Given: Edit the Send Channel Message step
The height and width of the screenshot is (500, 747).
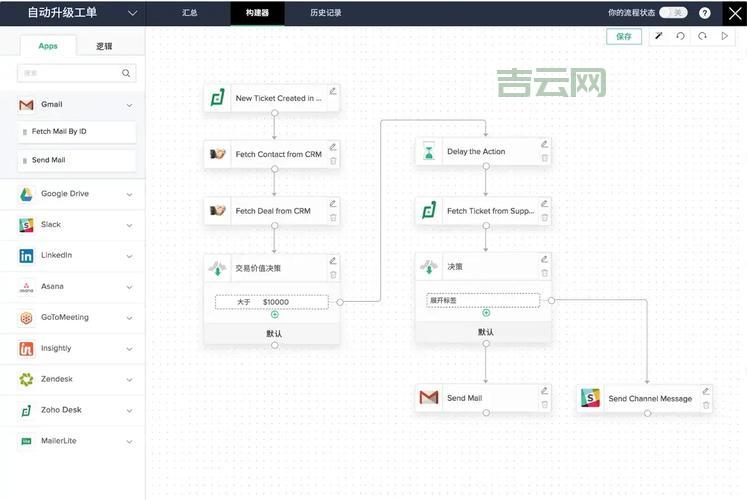Looking at the screenshot, I should tap(705, 391).
